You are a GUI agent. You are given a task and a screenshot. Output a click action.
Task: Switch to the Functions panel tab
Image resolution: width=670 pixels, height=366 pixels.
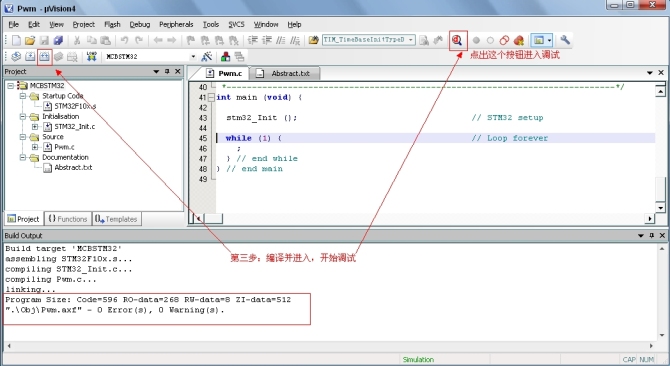[68, 219]
